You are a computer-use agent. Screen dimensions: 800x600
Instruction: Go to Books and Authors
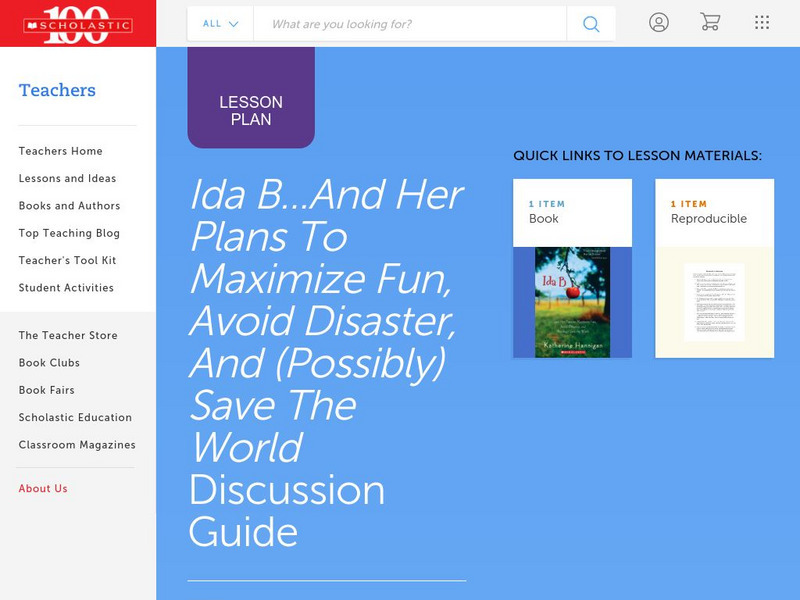(65, 206)
